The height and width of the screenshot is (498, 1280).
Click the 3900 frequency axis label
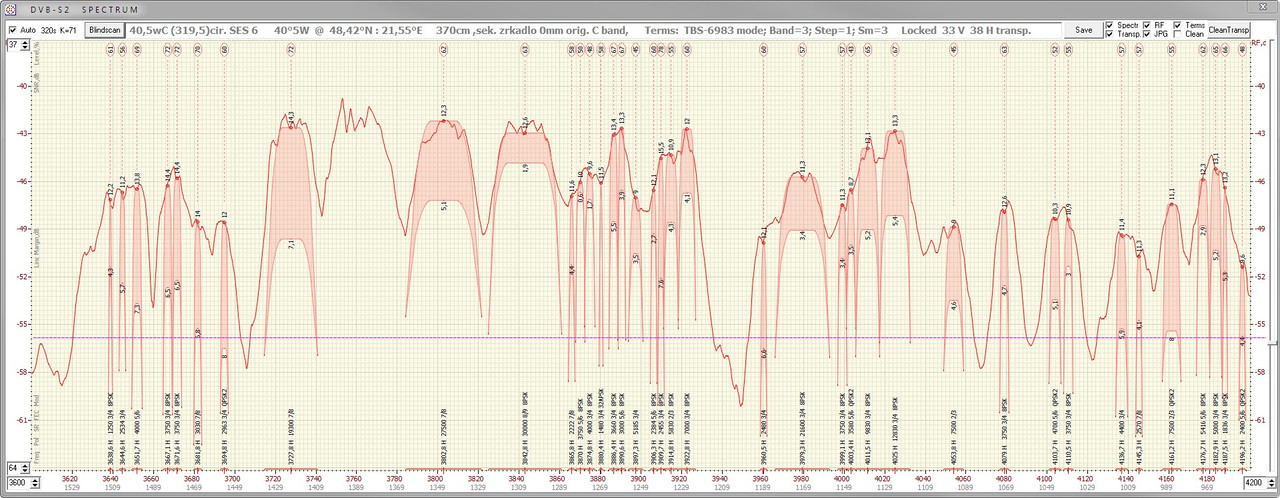pos(638,478)
